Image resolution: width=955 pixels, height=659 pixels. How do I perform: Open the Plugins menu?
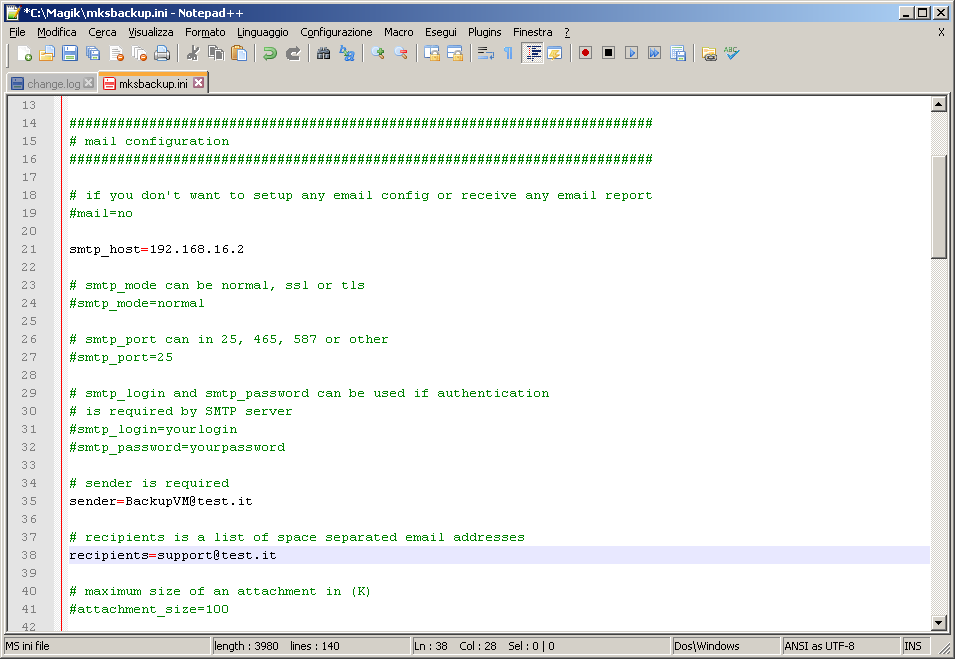click(x=485, y=32)
